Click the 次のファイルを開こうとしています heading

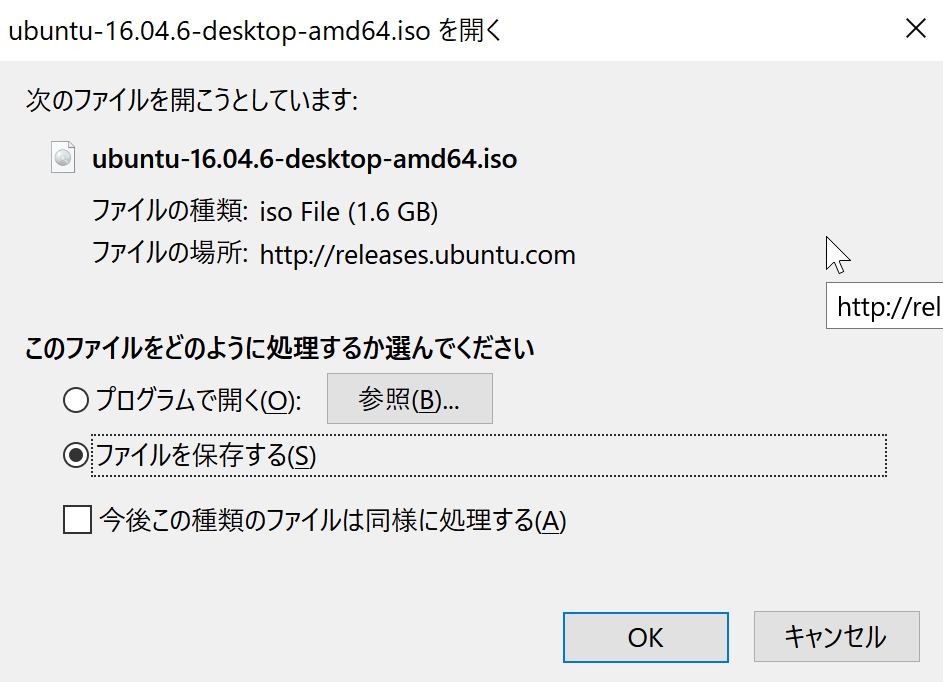pyautogui.click(x=192, y=100)
